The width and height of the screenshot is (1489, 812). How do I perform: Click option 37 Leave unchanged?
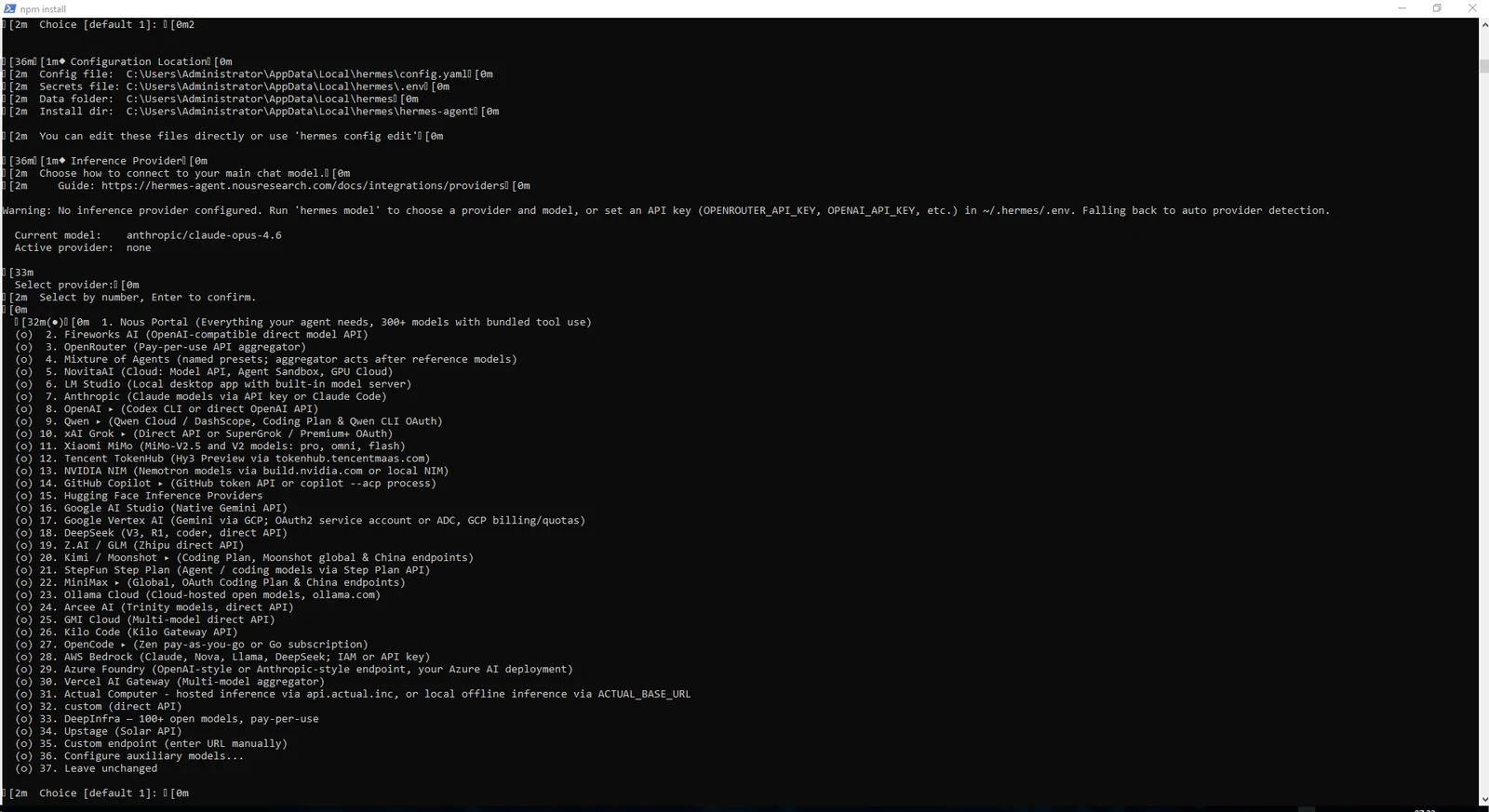[x=86, y=768]
